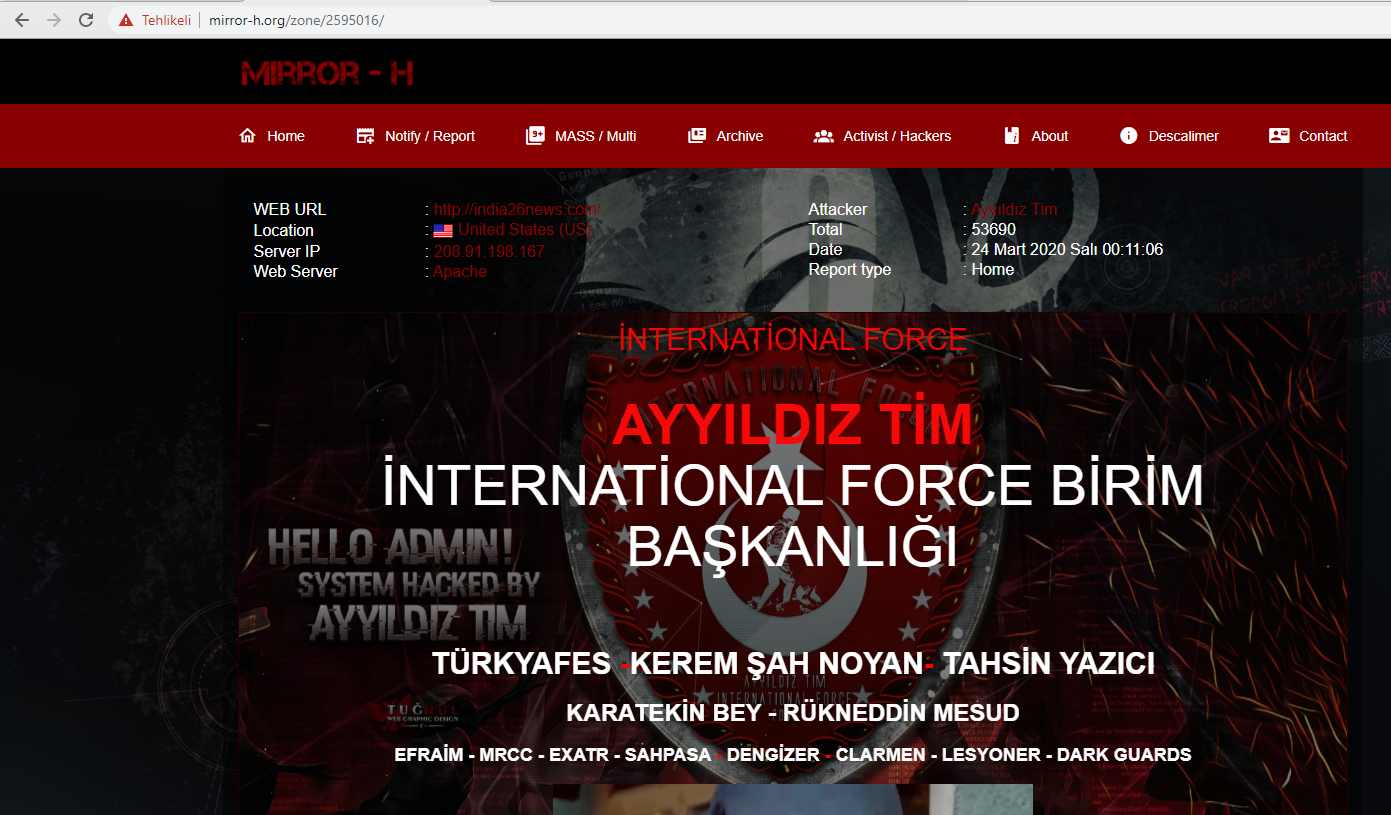
Task: Click the Tehlikeli security label
Action: point(166,20)
